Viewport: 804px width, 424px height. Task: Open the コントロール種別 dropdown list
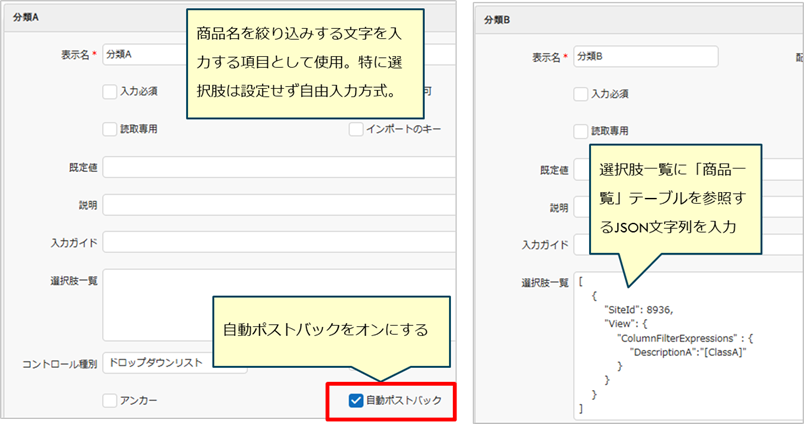click(175, 363)
